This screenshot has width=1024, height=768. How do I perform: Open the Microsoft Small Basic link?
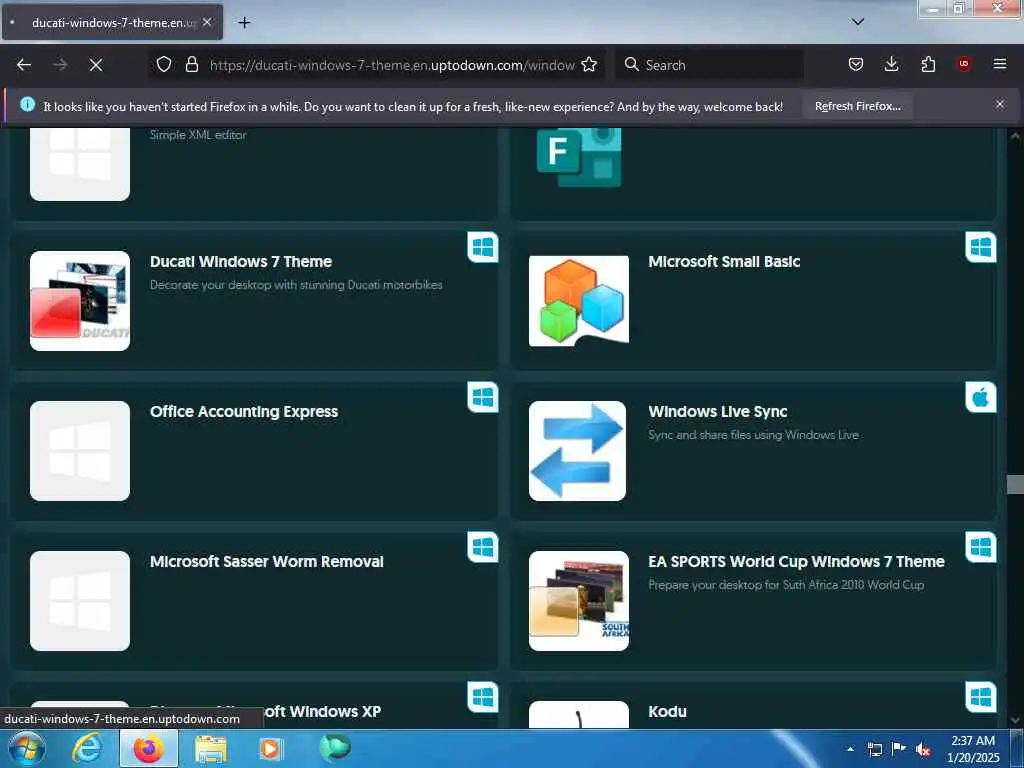[724, 262]
